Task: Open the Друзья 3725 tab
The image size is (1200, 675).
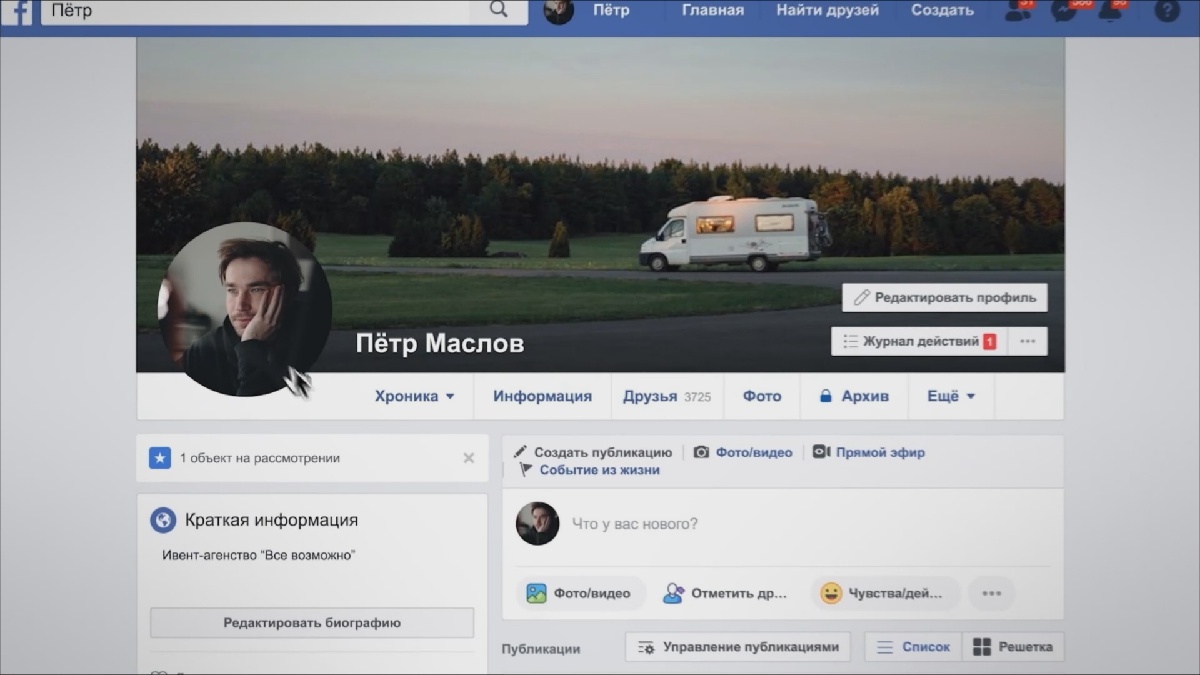Action: [667, 396]
